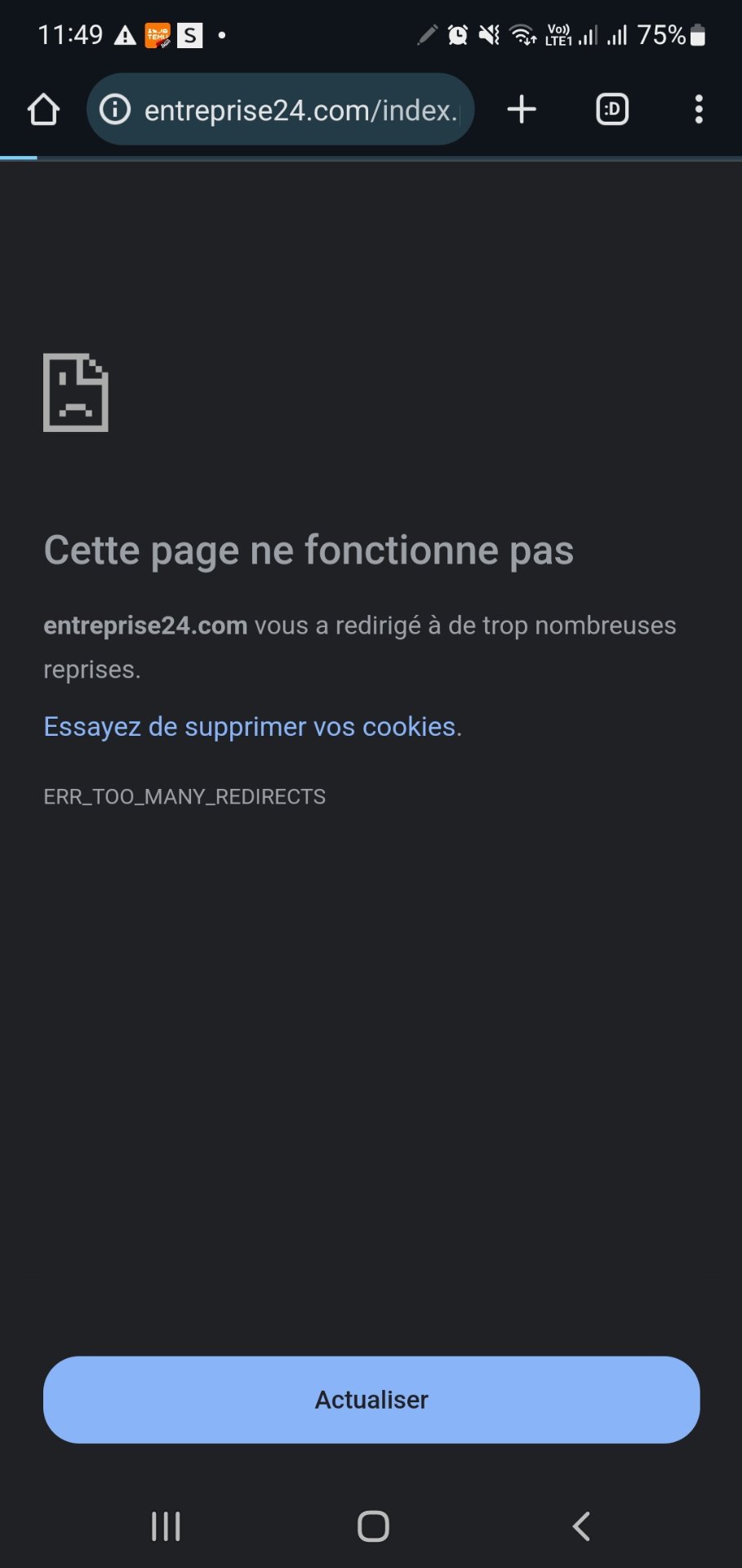Tap the Android home navigation button
742x1568 pixels.
373,1526
